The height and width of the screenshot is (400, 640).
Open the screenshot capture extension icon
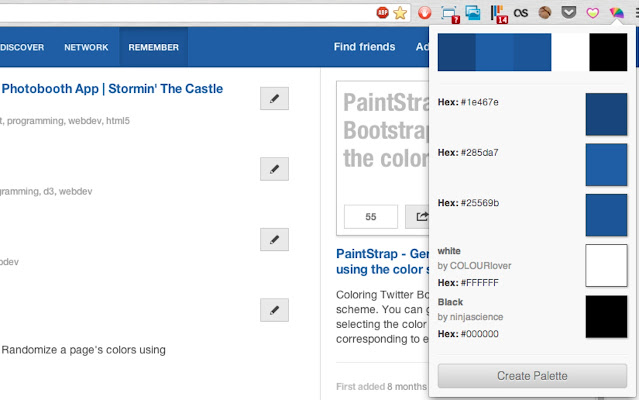[x=450, y=14]
